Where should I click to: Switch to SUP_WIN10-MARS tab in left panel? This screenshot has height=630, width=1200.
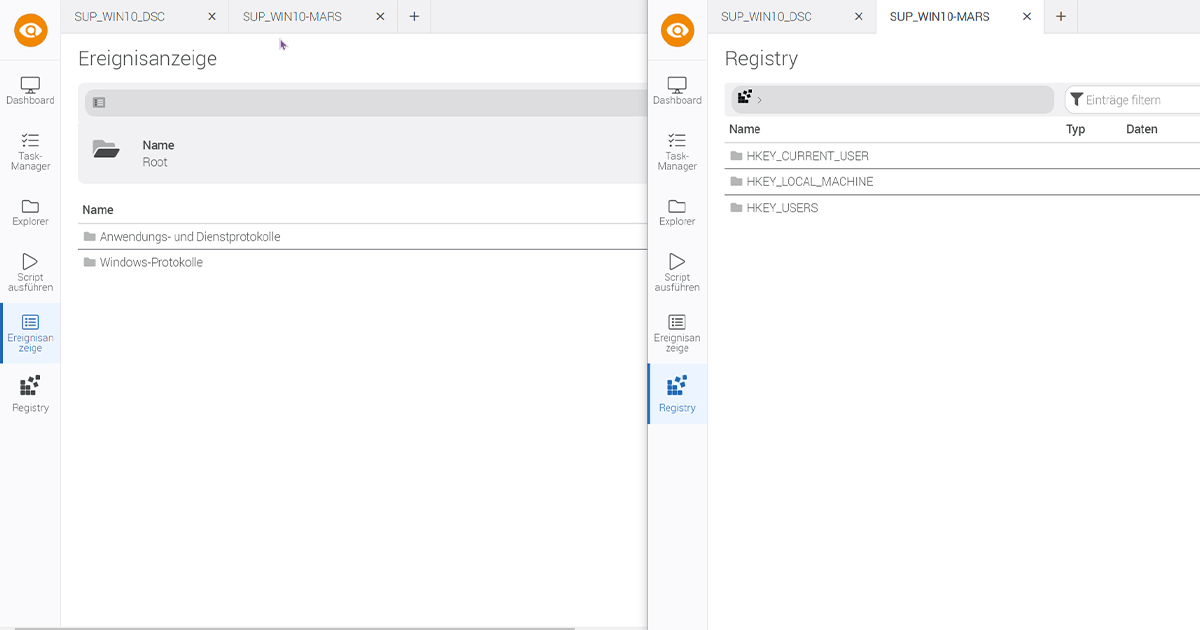[292, 17]
